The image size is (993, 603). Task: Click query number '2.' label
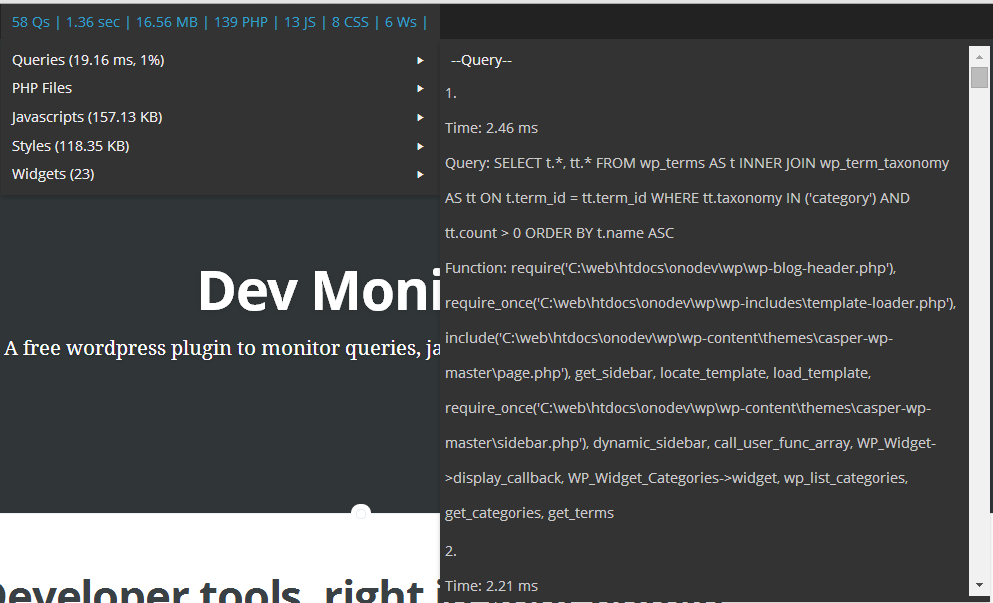(451, 551)
